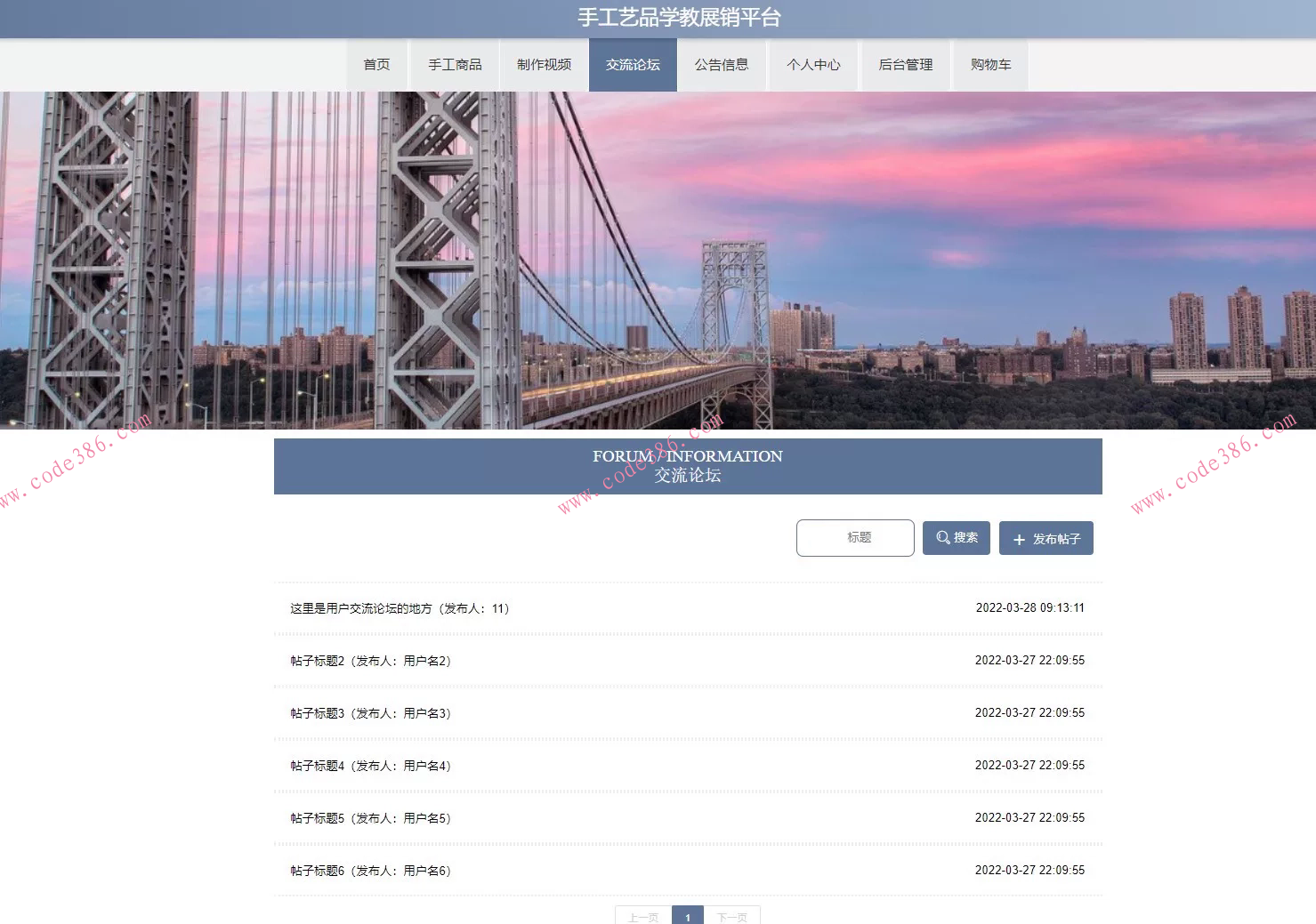Click the plus icon to publish post

(1019, 540)
